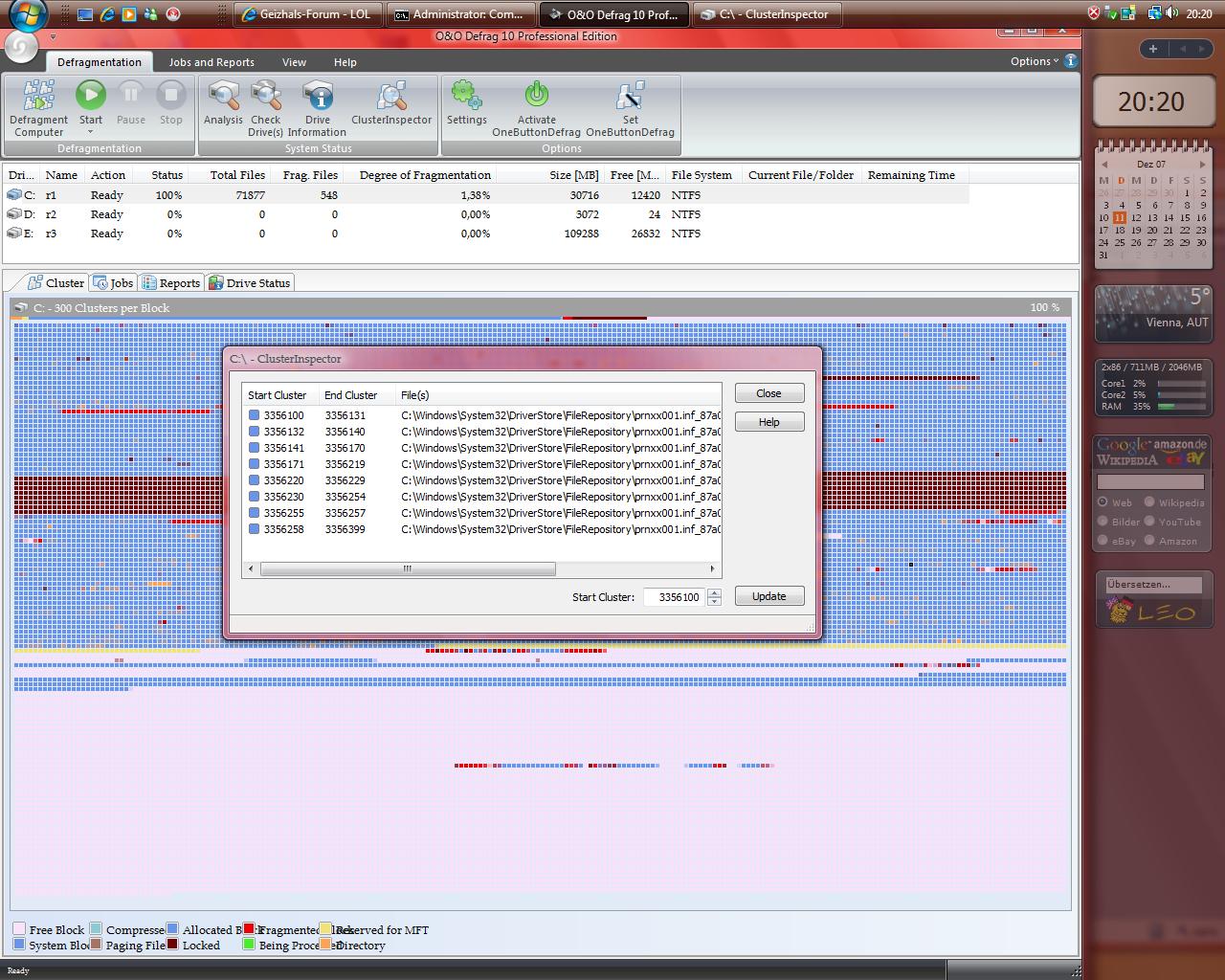This screenshot has height=980, width=1225.
Task: Click the ClusterInspector horizontal scrollbar thumb
Action: 408,568
